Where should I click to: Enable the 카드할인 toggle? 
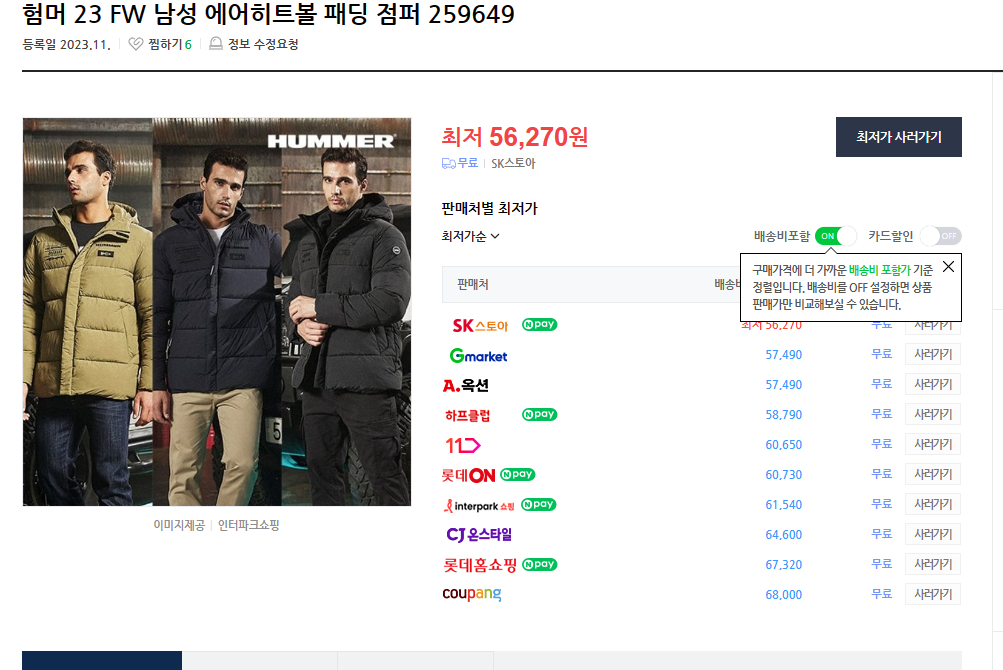(x=940, y=236)
